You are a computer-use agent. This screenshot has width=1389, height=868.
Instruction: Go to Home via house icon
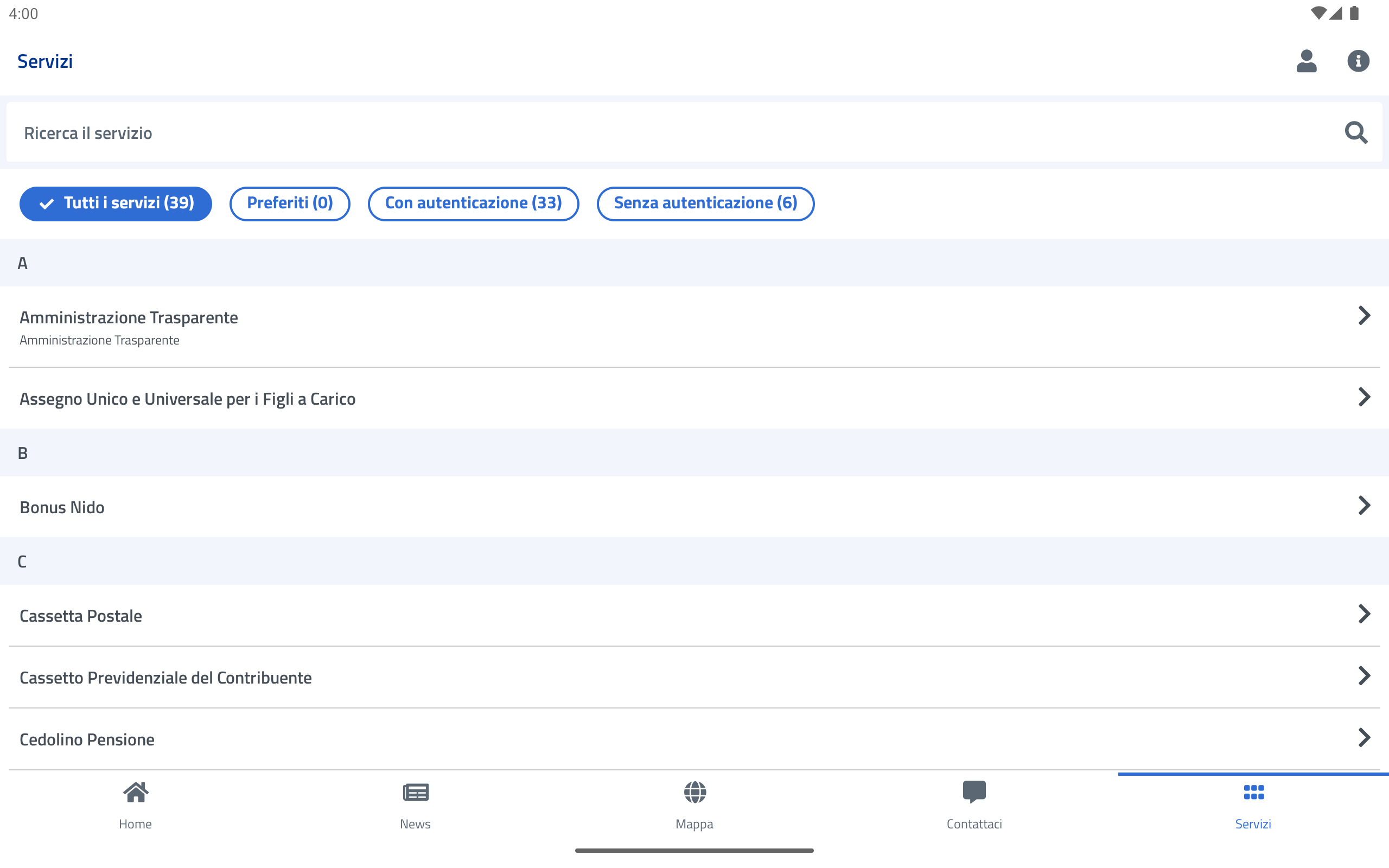click(136, 793)
